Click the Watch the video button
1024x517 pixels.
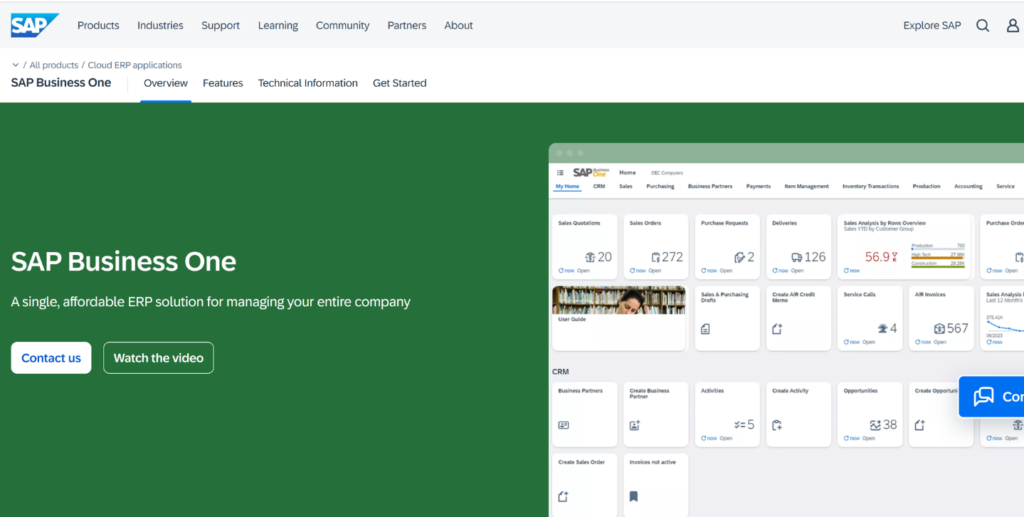(158, 358)
